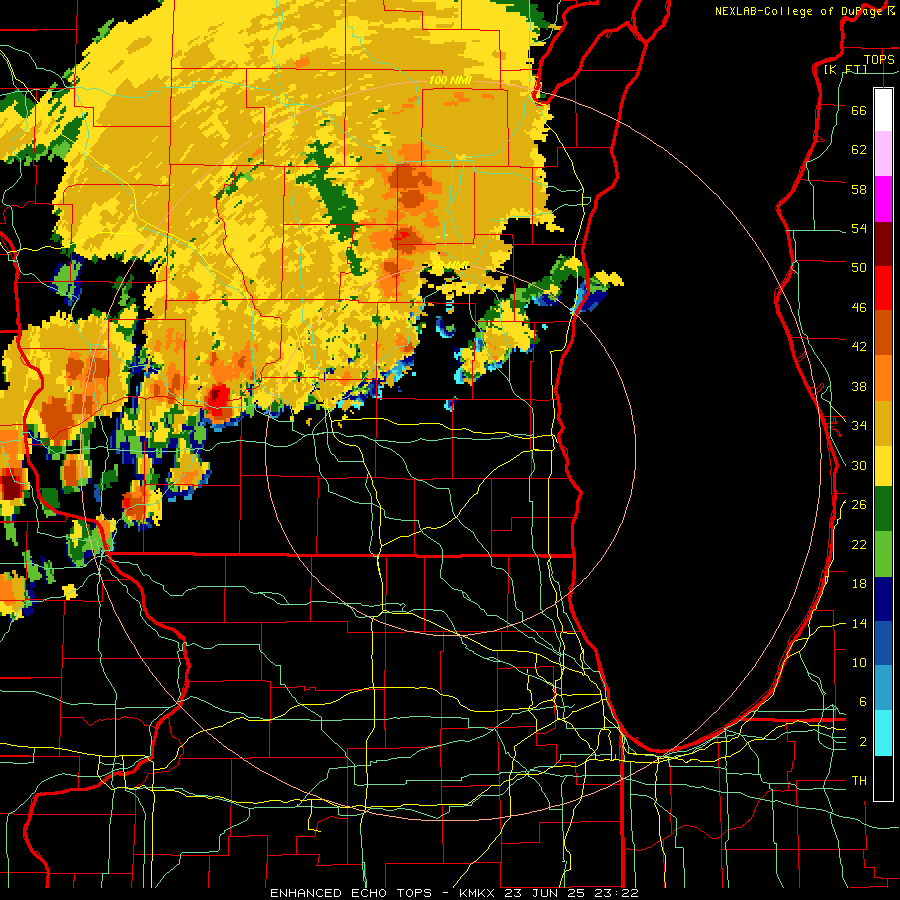
Task: Select the light pink legend swatch
Action: 883,153
